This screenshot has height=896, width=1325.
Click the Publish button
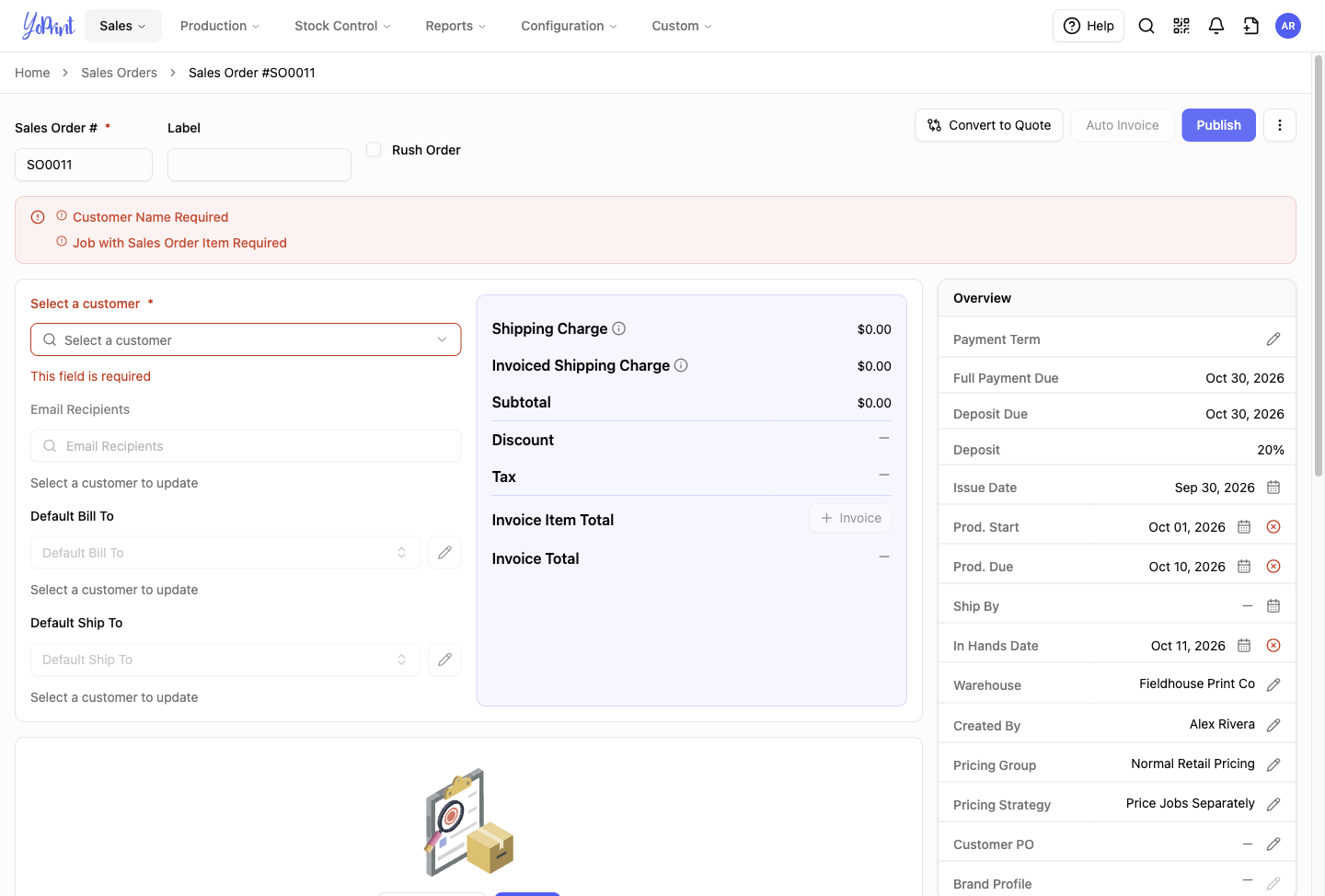click(x=1219, y=125)
